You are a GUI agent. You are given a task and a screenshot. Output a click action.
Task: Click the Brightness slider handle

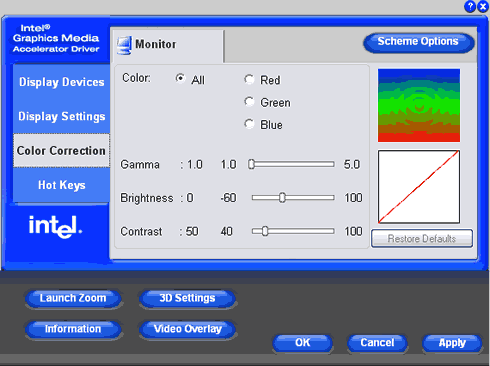(282, 198)
